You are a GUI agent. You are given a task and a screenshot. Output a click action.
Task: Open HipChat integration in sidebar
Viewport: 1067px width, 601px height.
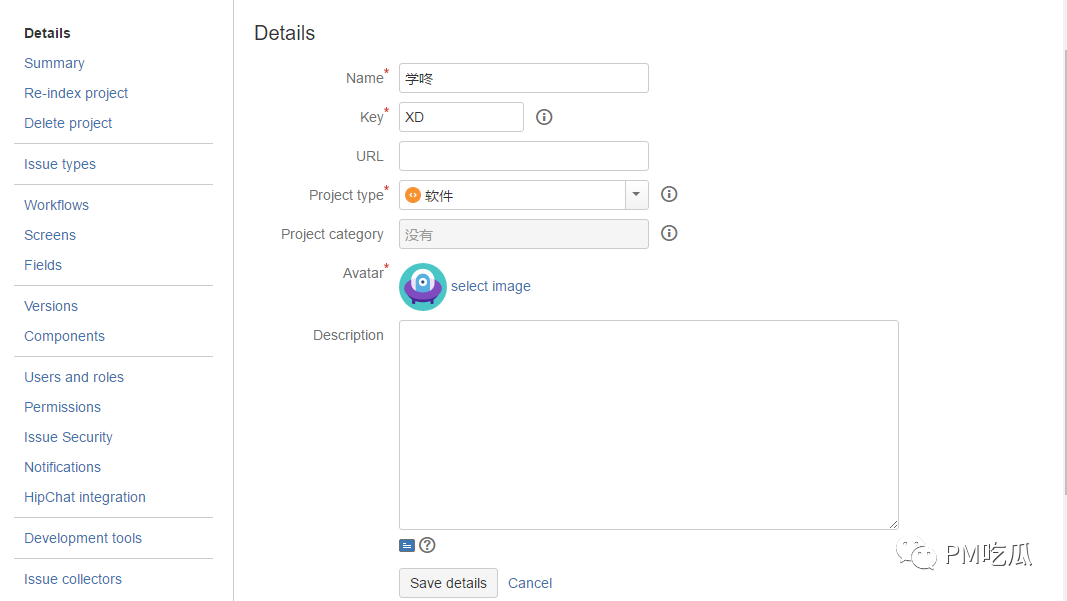pos(85,497)
